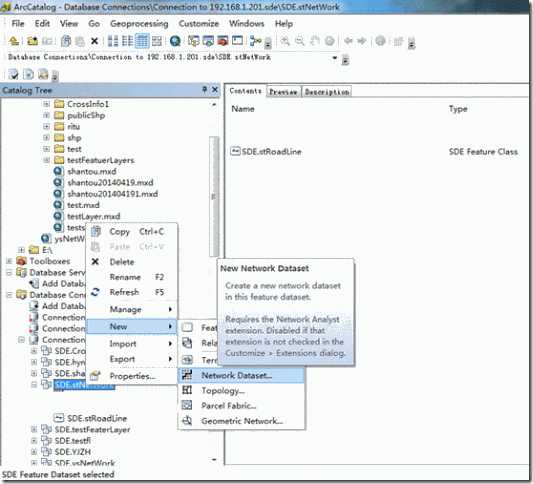Expand the testFeatuerLayers folder
Image resolution: width=533 pixels, height=484 pixels.
pyautogui.click(x=46, y=160)
